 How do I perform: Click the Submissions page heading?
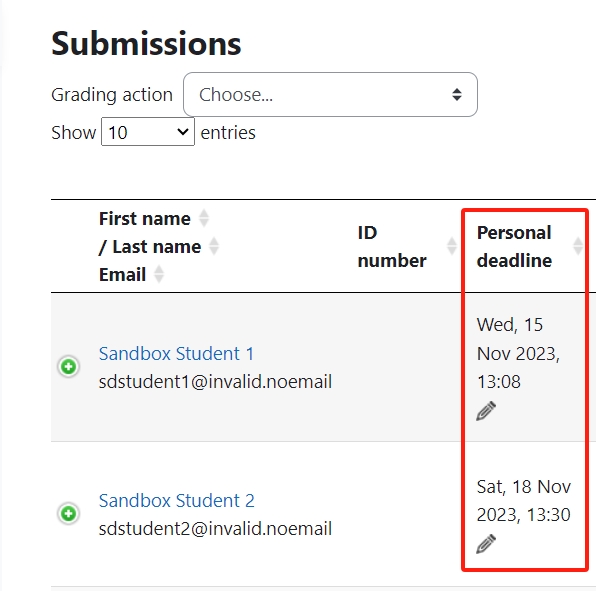pyautogui.click(x=146, y=44)
